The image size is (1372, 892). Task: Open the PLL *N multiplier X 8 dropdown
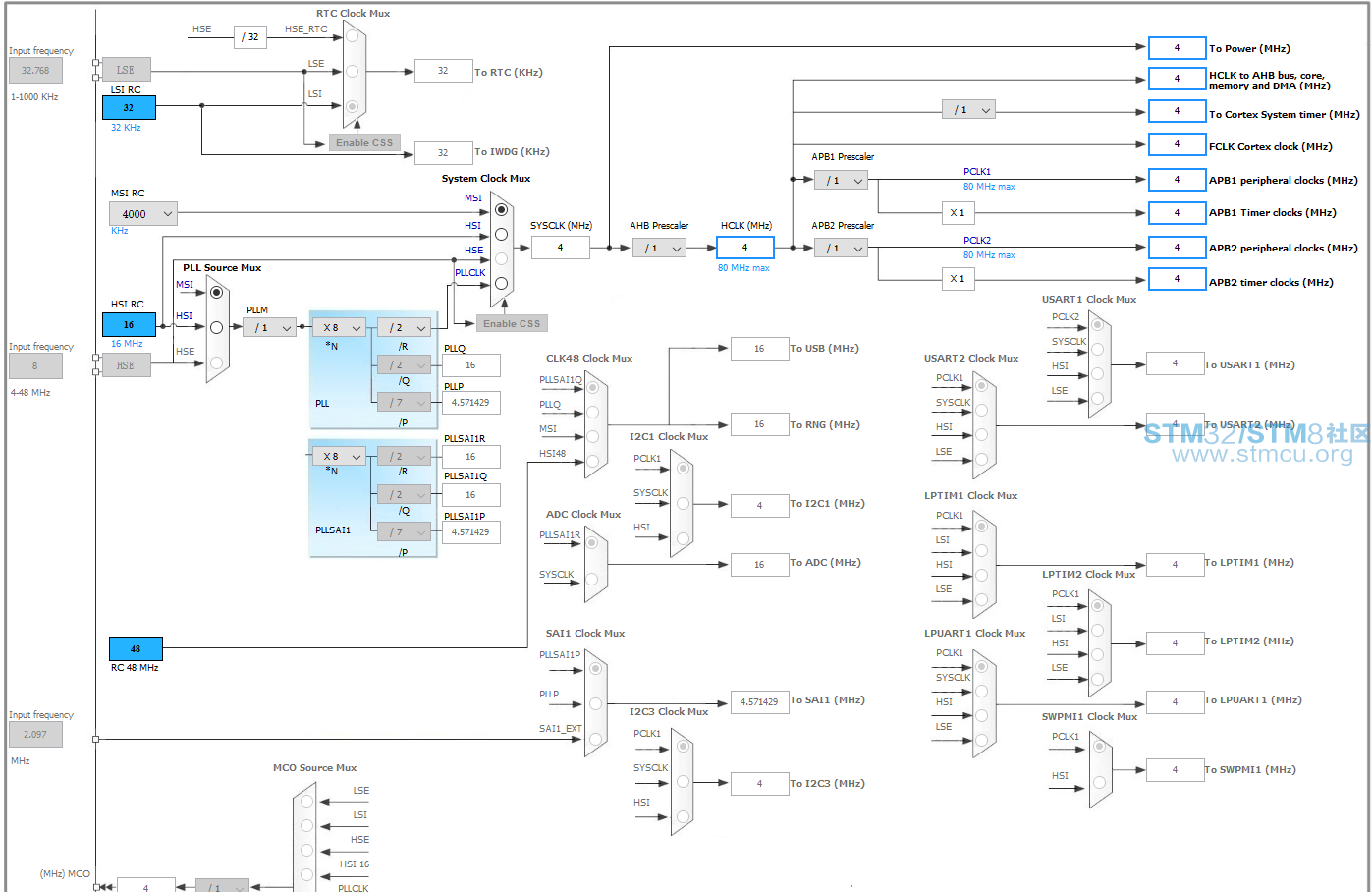coord(339,328)
